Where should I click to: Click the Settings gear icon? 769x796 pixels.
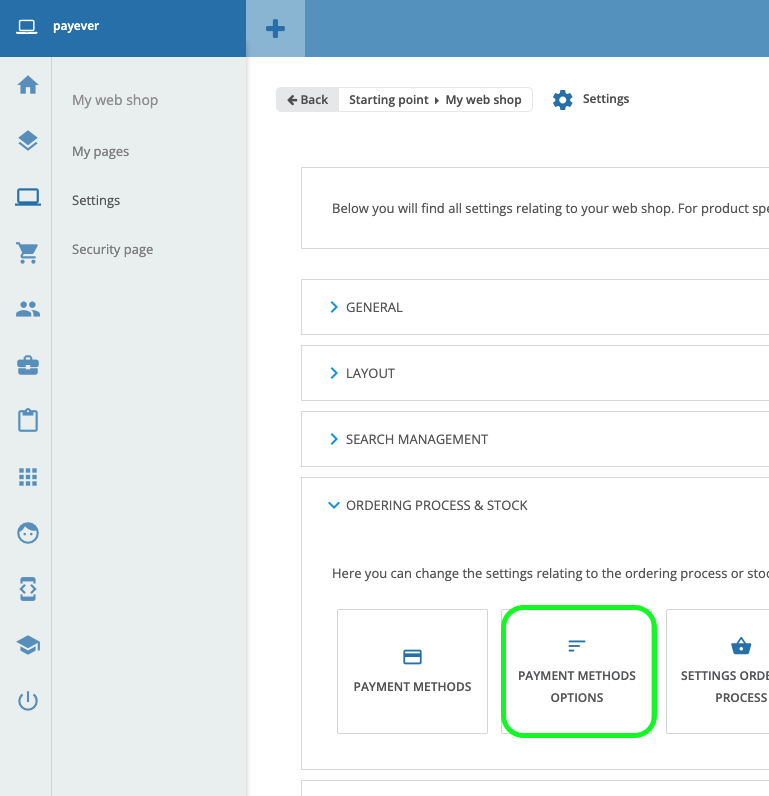click(x=562, y=100)
